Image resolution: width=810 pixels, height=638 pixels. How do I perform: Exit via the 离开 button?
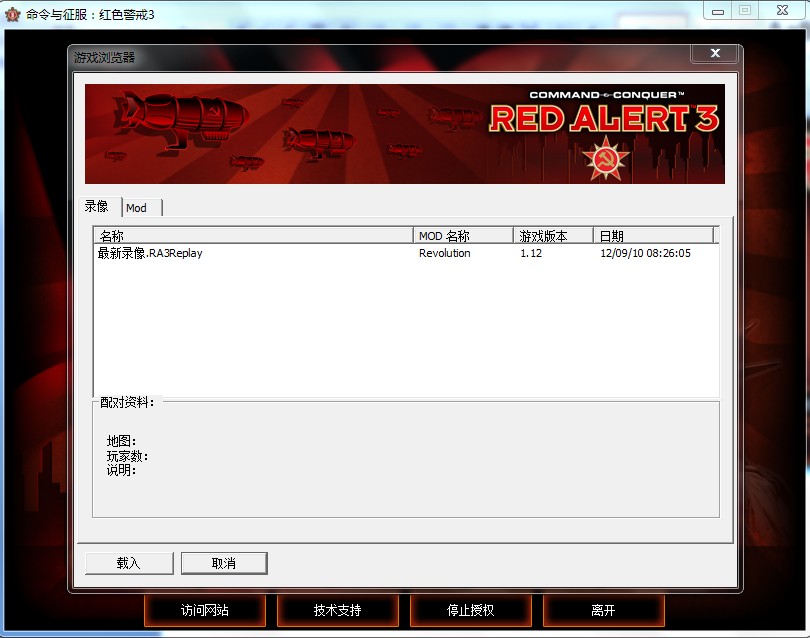(603, 611)
